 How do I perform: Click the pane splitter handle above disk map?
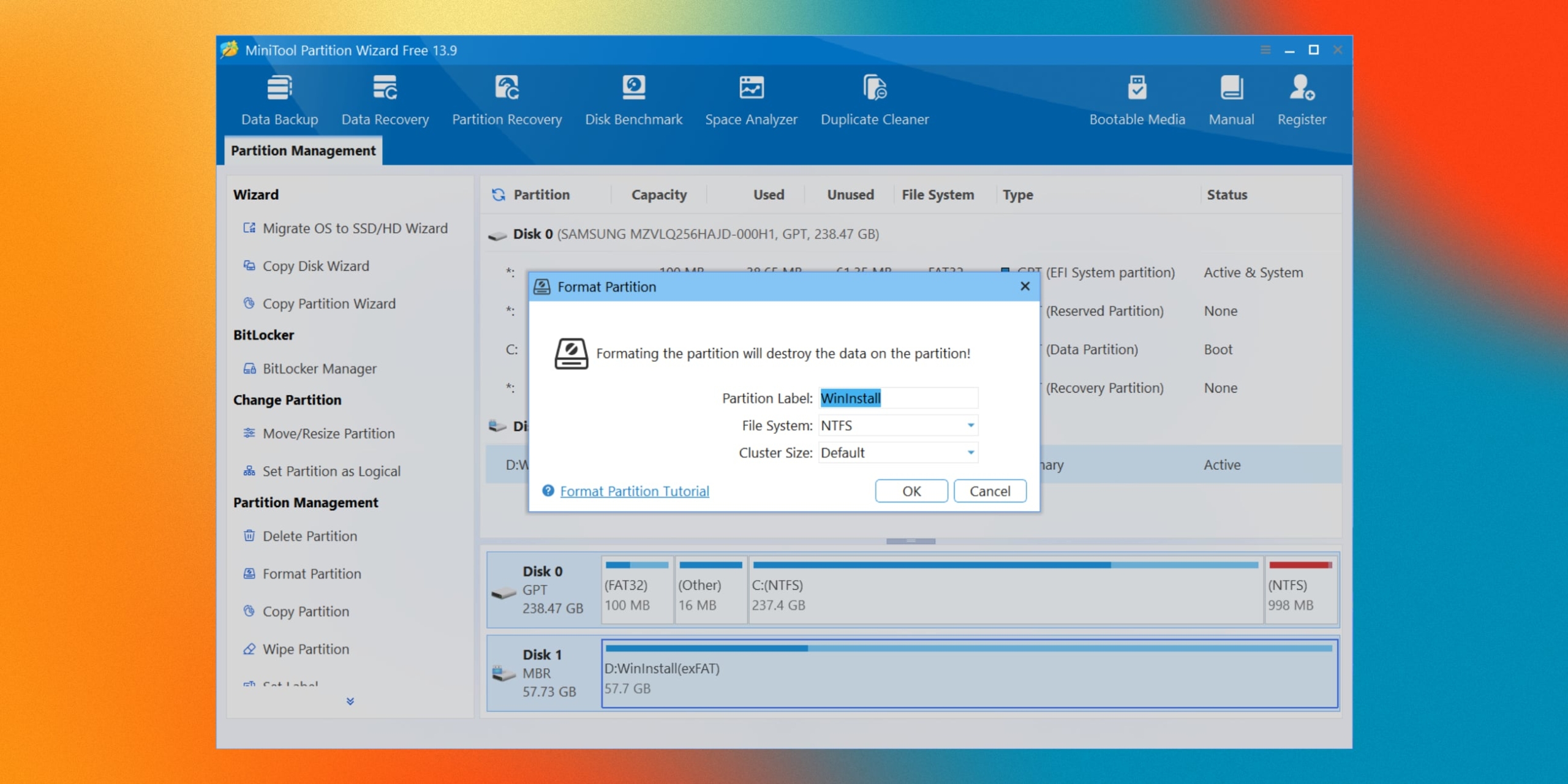pos(911,541)
